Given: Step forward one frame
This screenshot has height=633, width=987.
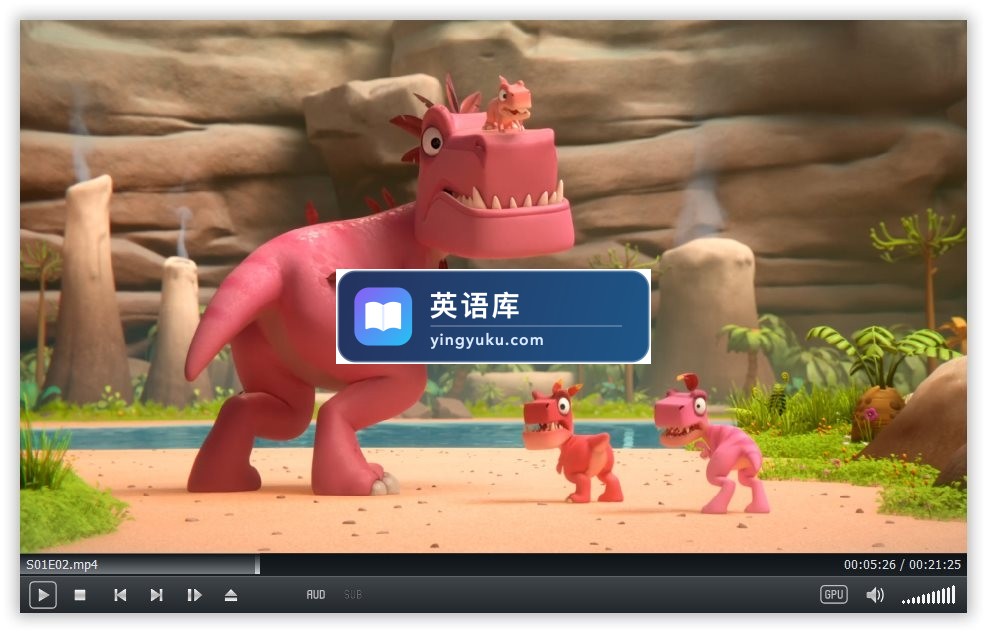Looking at the screenshot, I should (195, 595).
